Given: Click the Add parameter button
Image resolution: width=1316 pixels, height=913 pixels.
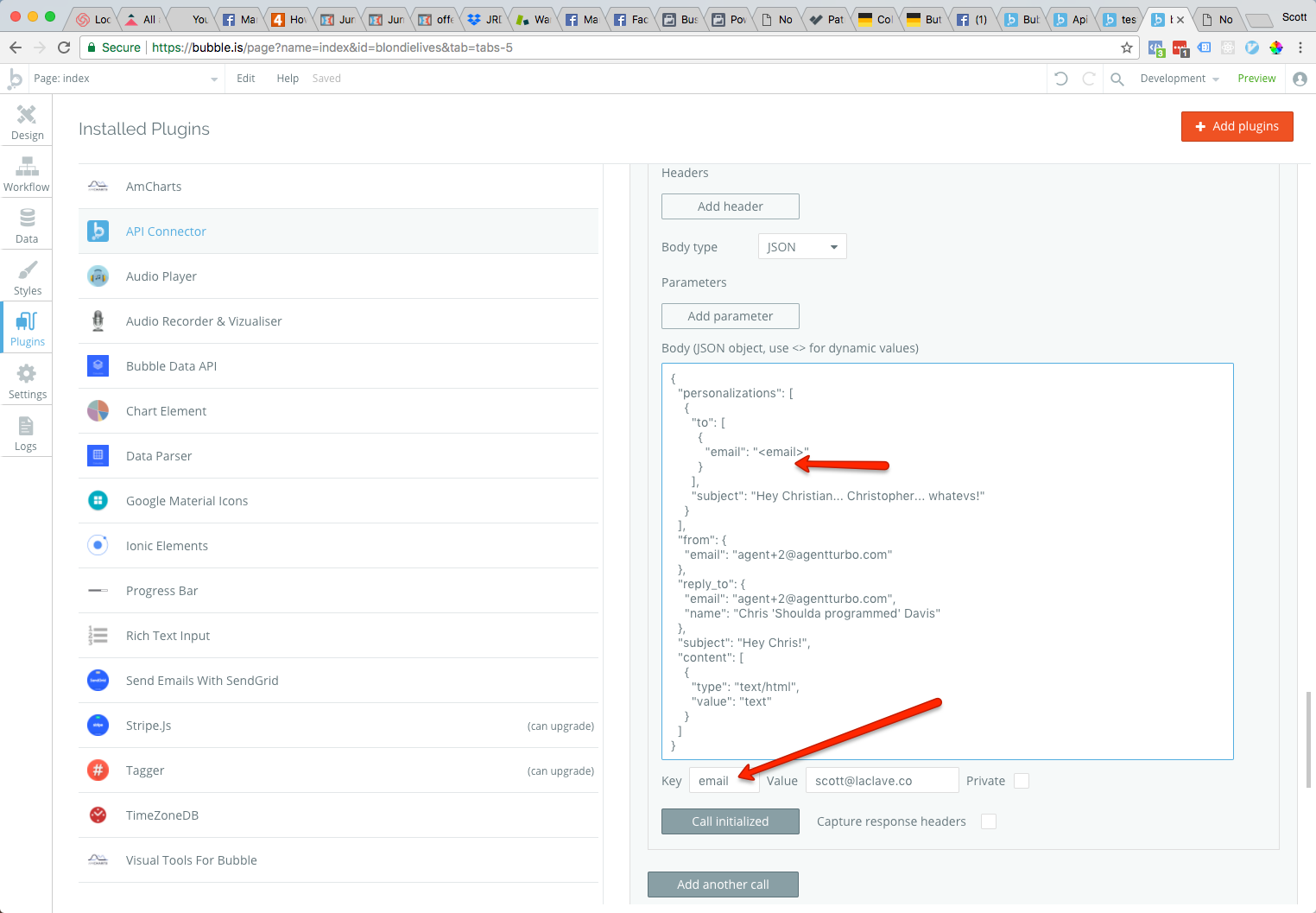Looking at the screenshot, I should pos(731,316).
